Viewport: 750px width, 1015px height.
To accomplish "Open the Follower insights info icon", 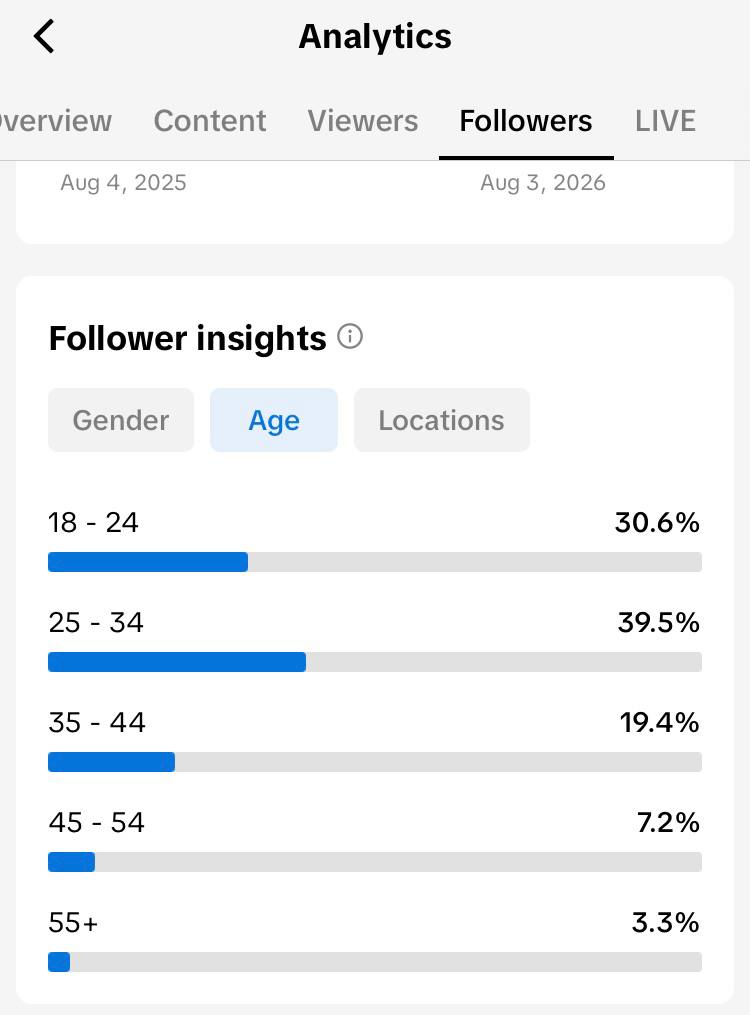I will [x=350, y=337].
